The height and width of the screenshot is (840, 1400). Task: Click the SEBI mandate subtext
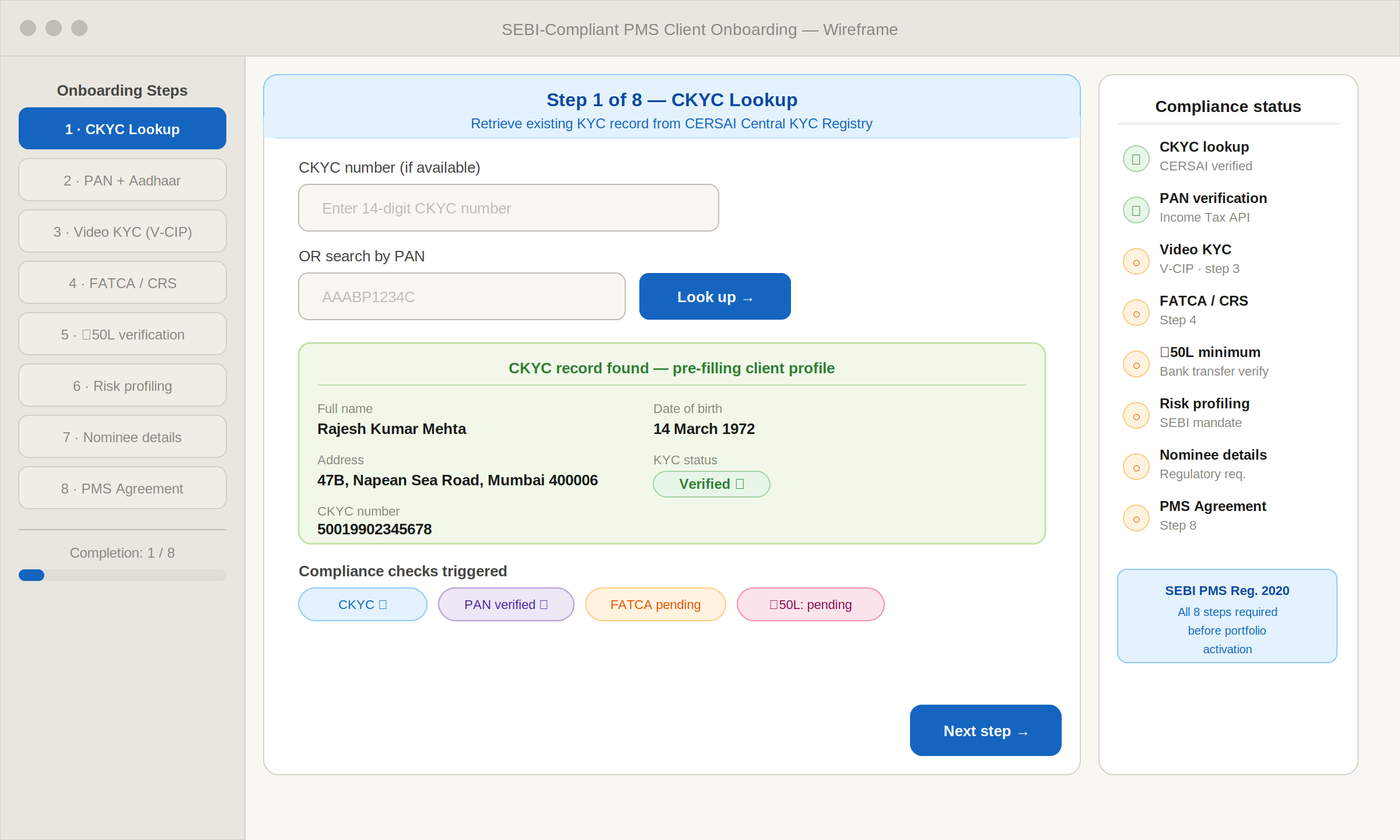pos(1200,423)
